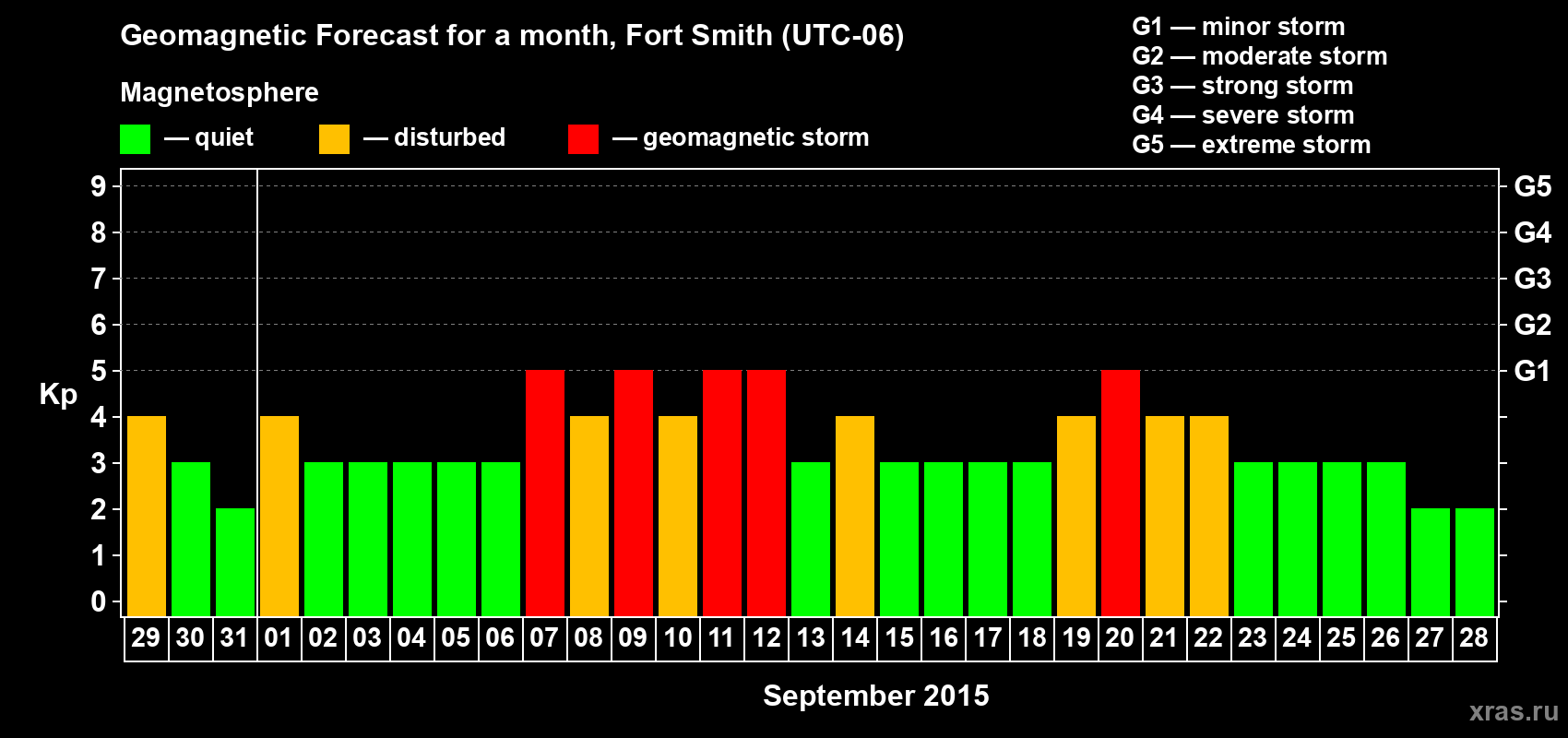Click the orange bar for day 10
This screenshot has height=738, width=1568.
(x=678, y=517)
